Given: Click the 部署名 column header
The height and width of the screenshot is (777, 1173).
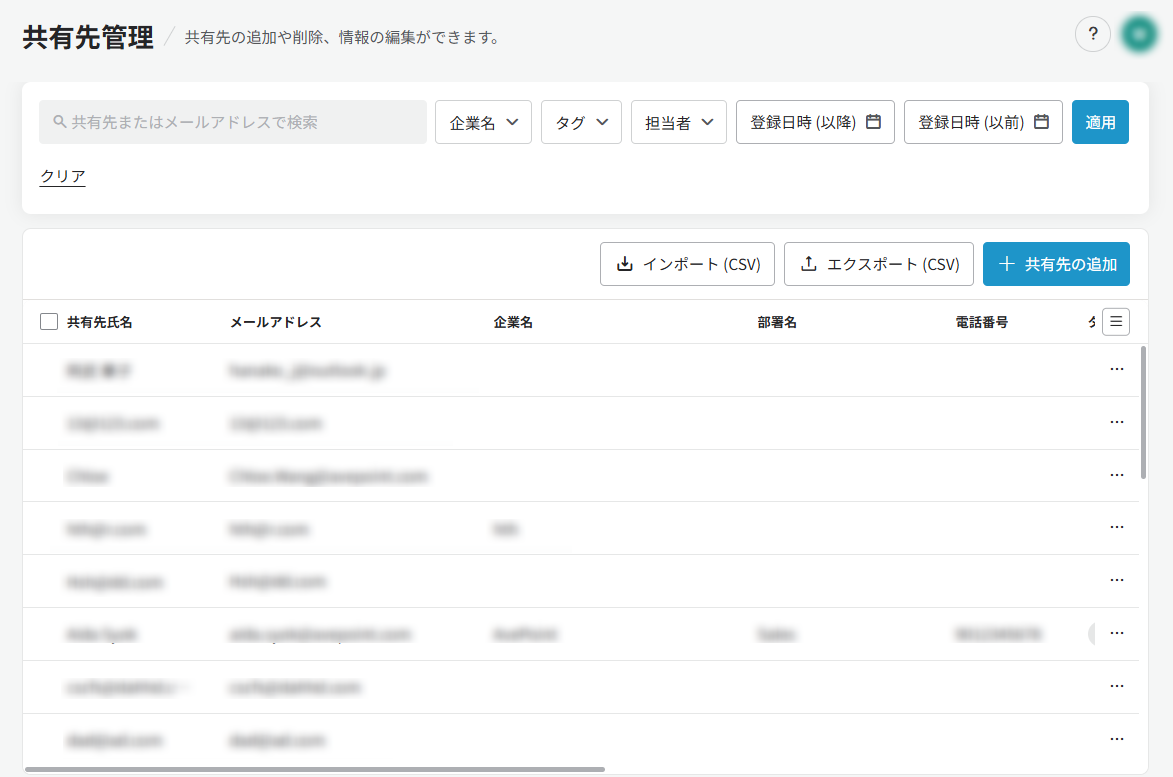Looking at the screenshot, I should click(777, 322).
